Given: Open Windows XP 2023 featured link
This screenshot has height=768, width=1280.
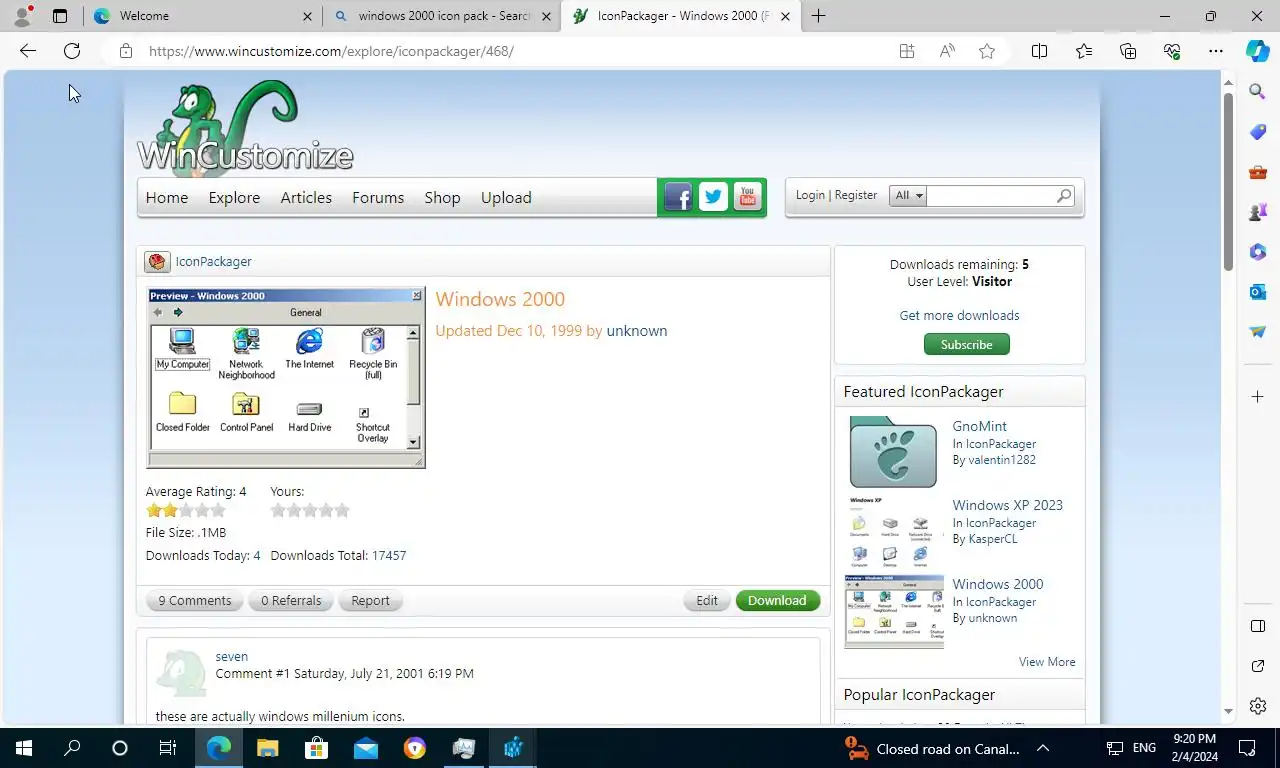Looking at the screenshot, I should 1007,505.
